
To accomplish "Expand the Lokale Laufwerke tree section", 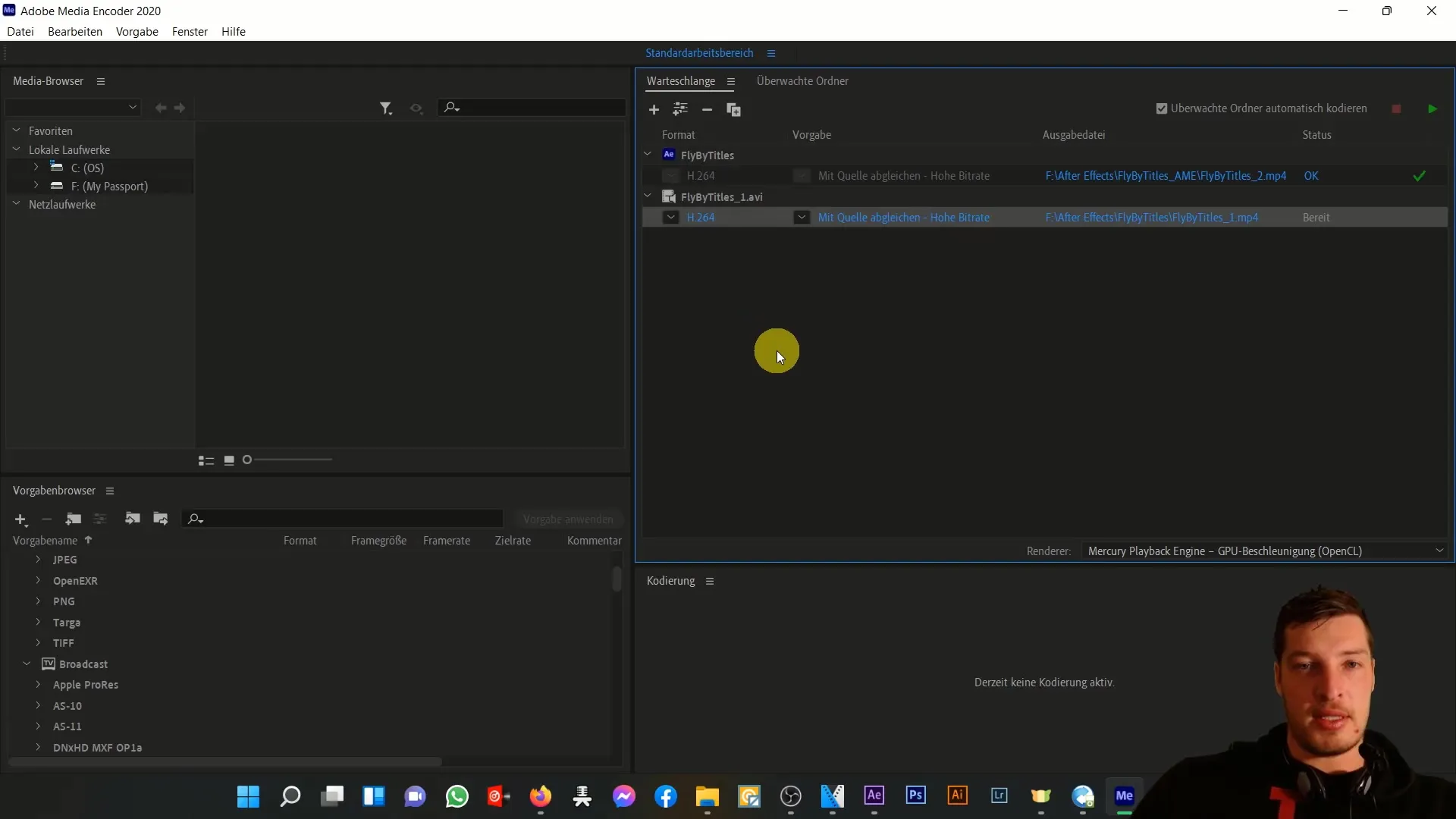I will click(15, 149).
